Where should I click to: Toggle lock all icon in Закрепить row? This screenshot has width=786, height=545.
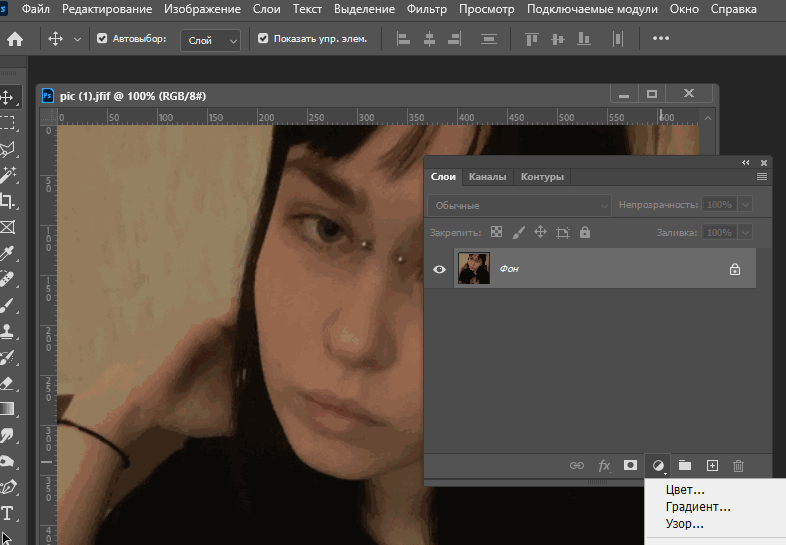584,232
